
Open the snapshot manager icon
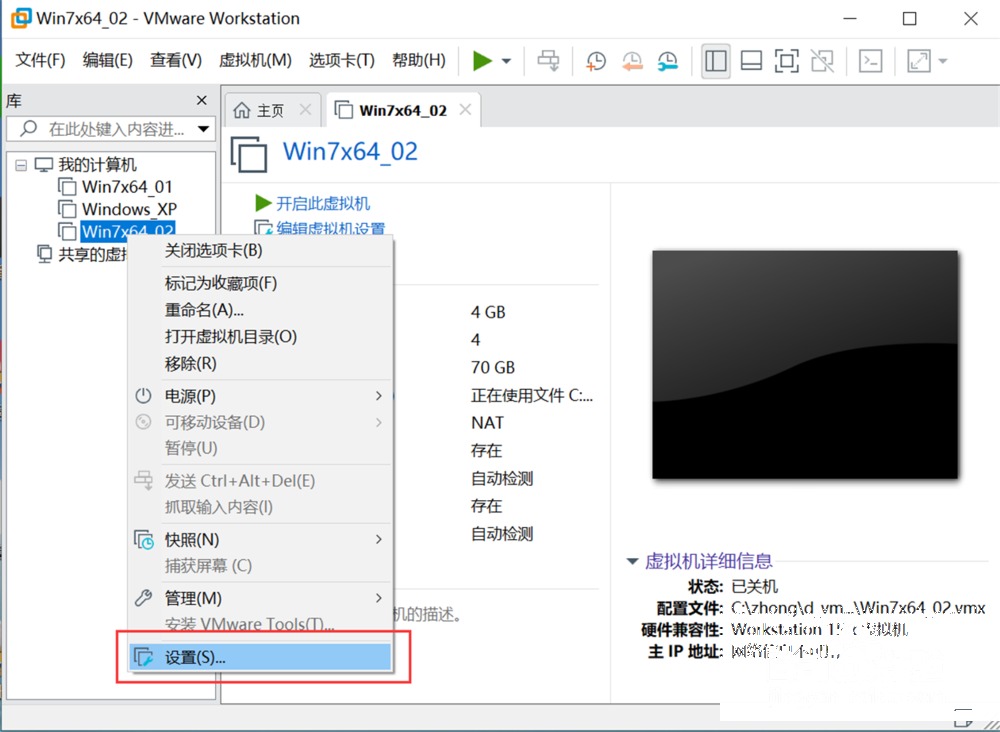(667, 61)
